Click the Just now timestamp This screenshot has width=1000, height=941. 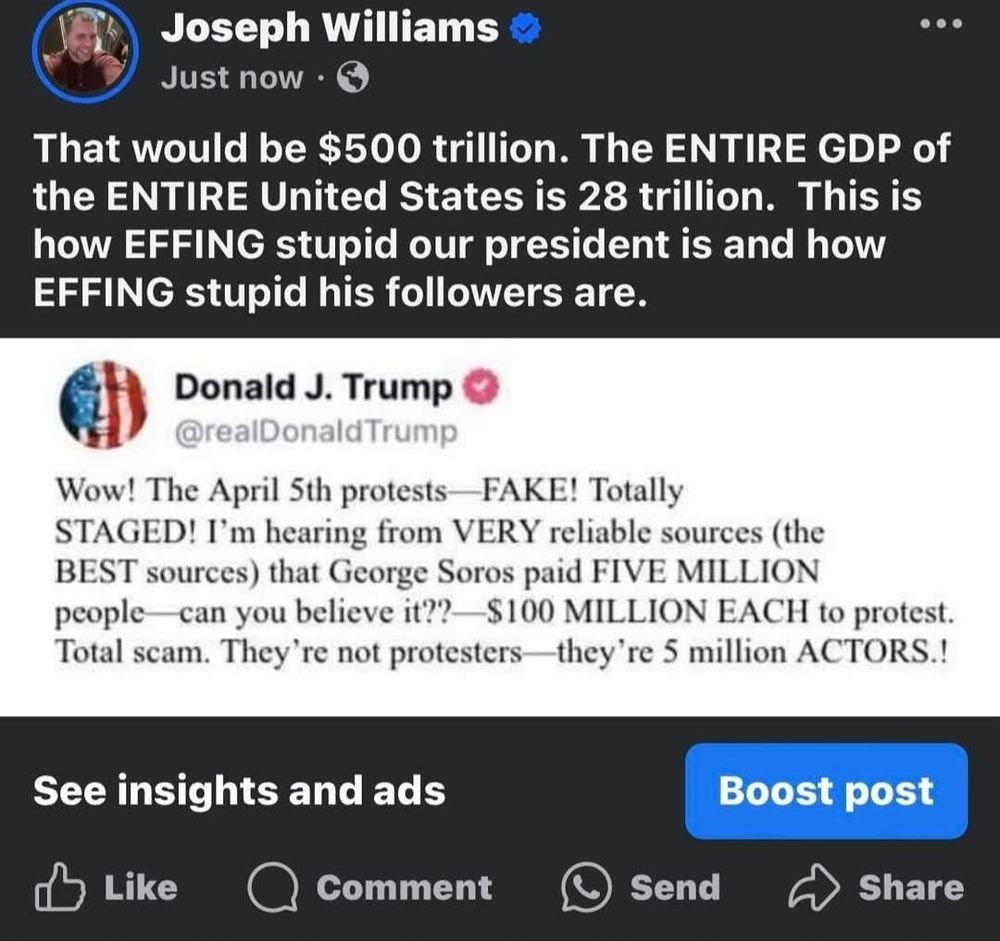pos(232,78)
